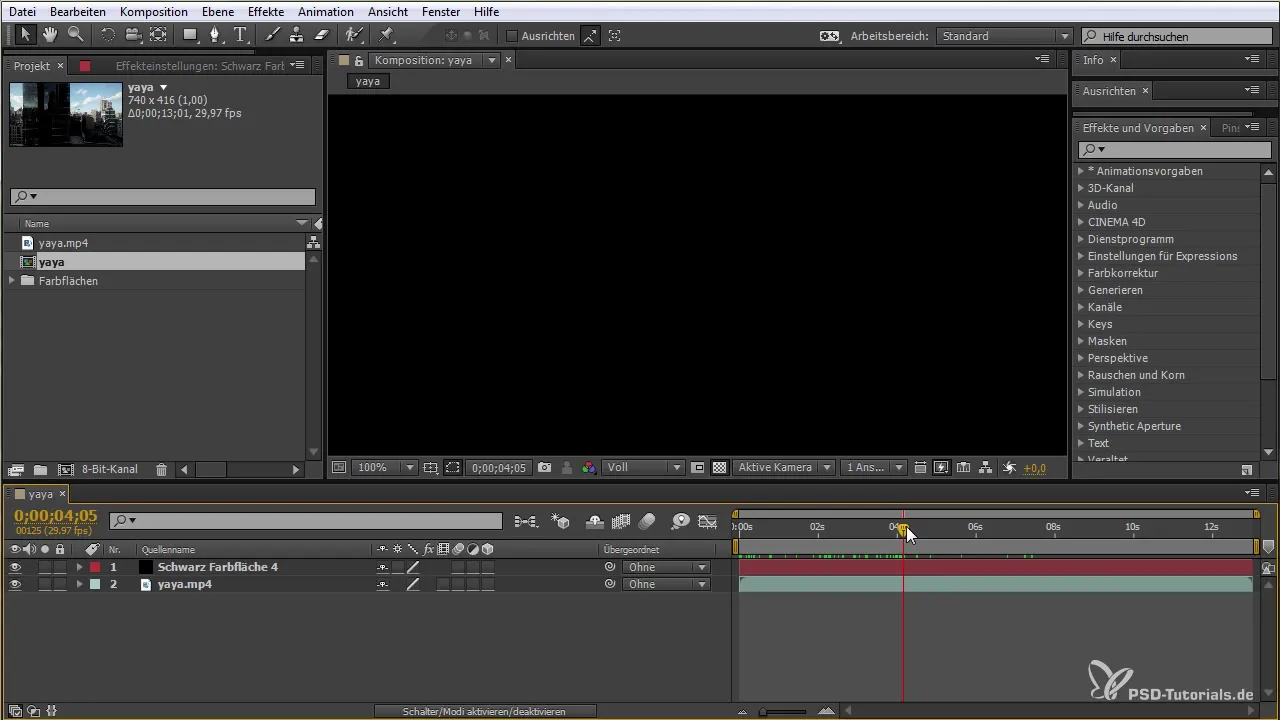Screen dimensions: 1280x720
Task: Toggle shy switch on Schwarz Farbfläche 4
Action: click(x=382, y=567)
